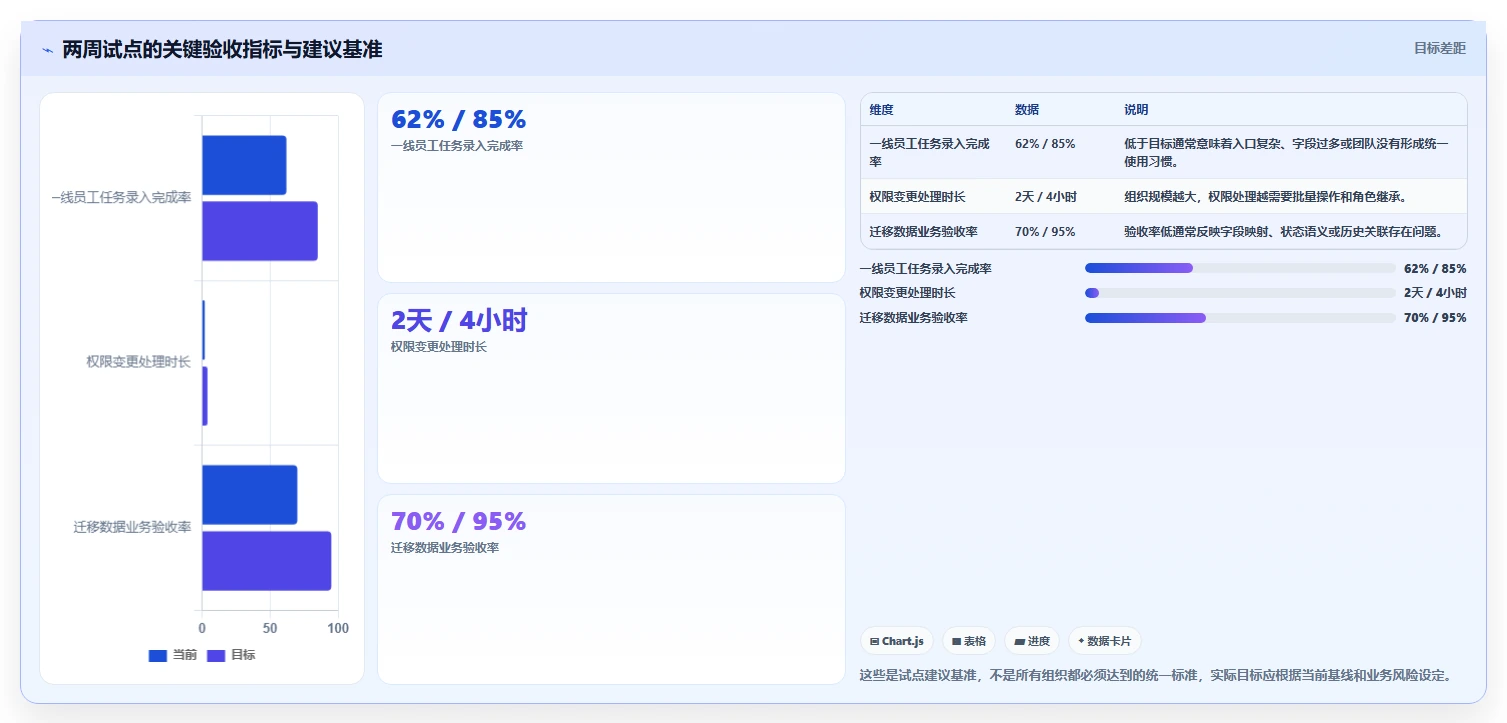Click the target bar for 一线员工任务录入完成率
This screenshot has width=1507, height=723.
pos(260,231)
